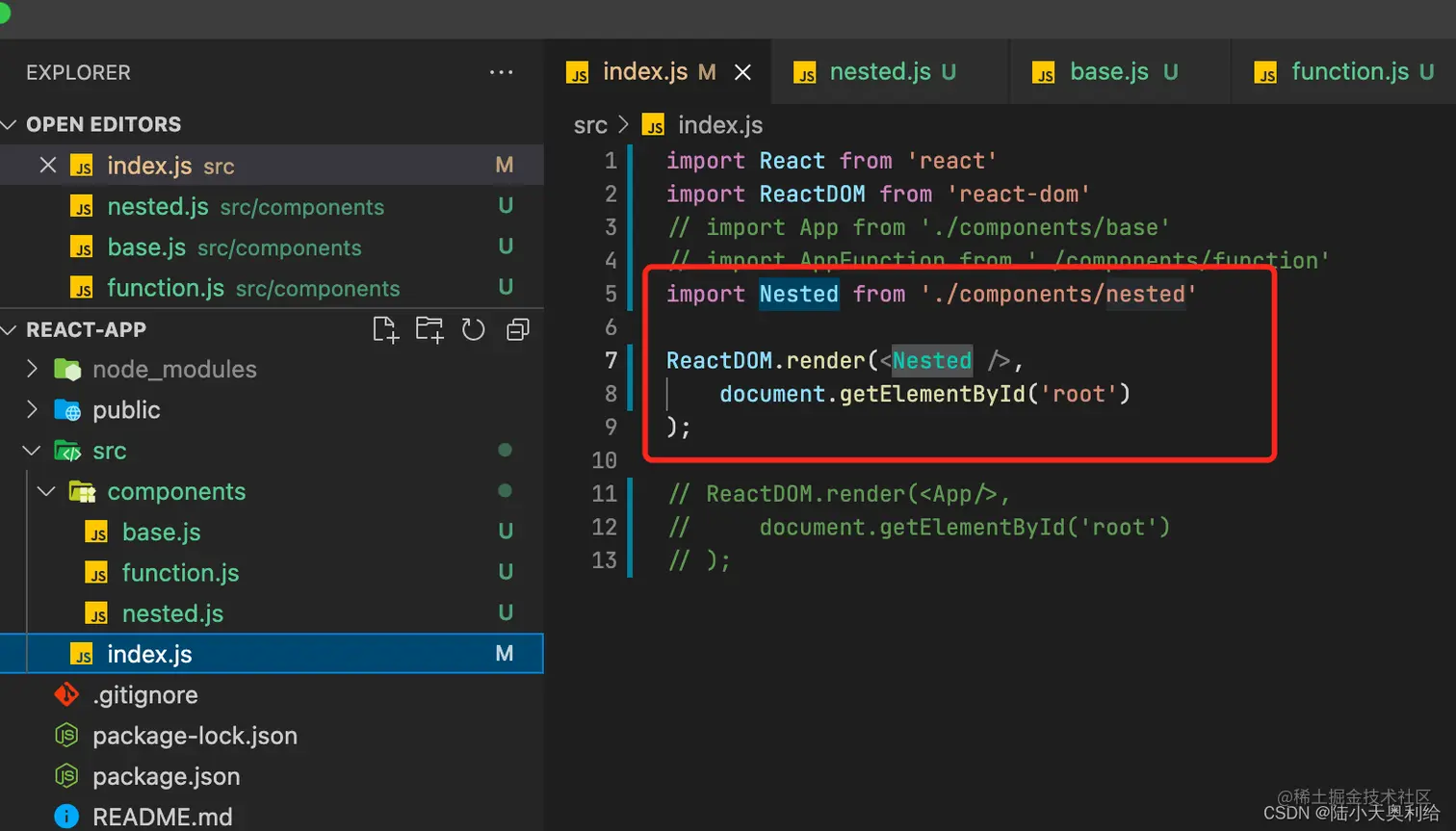Open the .gitignore file
Viewport: 1456px width, 831px height.
(x=272, y=694)
